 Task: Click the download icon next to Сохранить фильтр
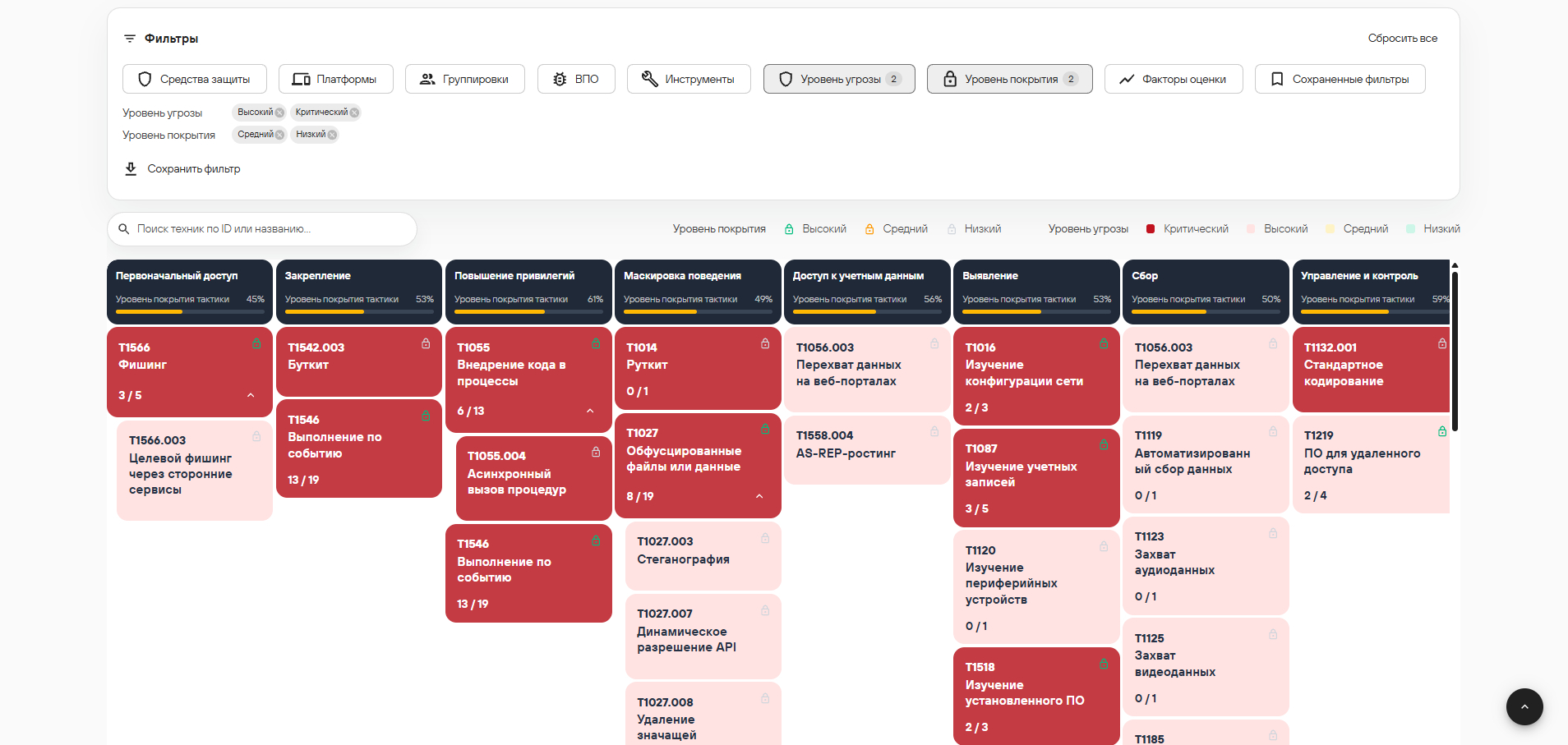click(x=131, y=168)
